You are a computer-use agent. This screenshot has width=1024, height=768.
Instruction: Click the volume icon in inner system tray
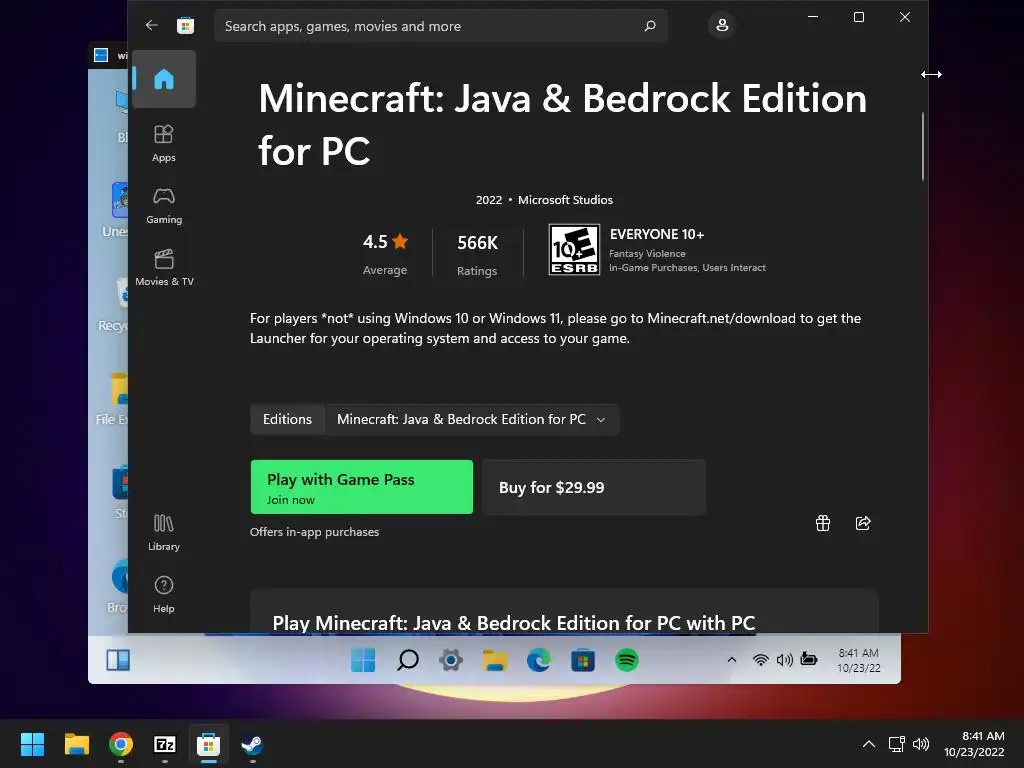pos(784,660)
